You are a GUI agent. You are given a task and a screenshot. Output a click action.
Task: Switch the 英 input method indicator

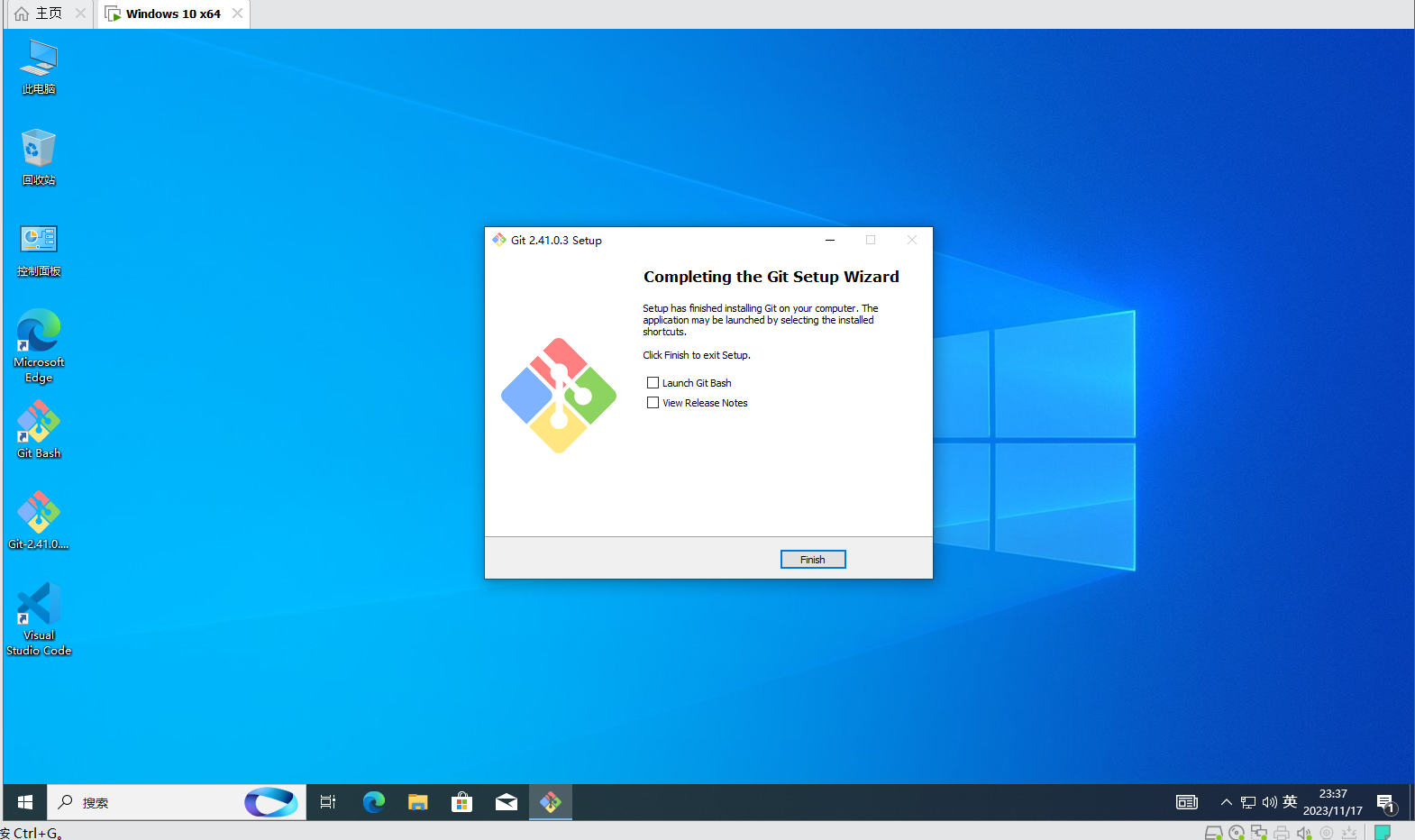1290,802
